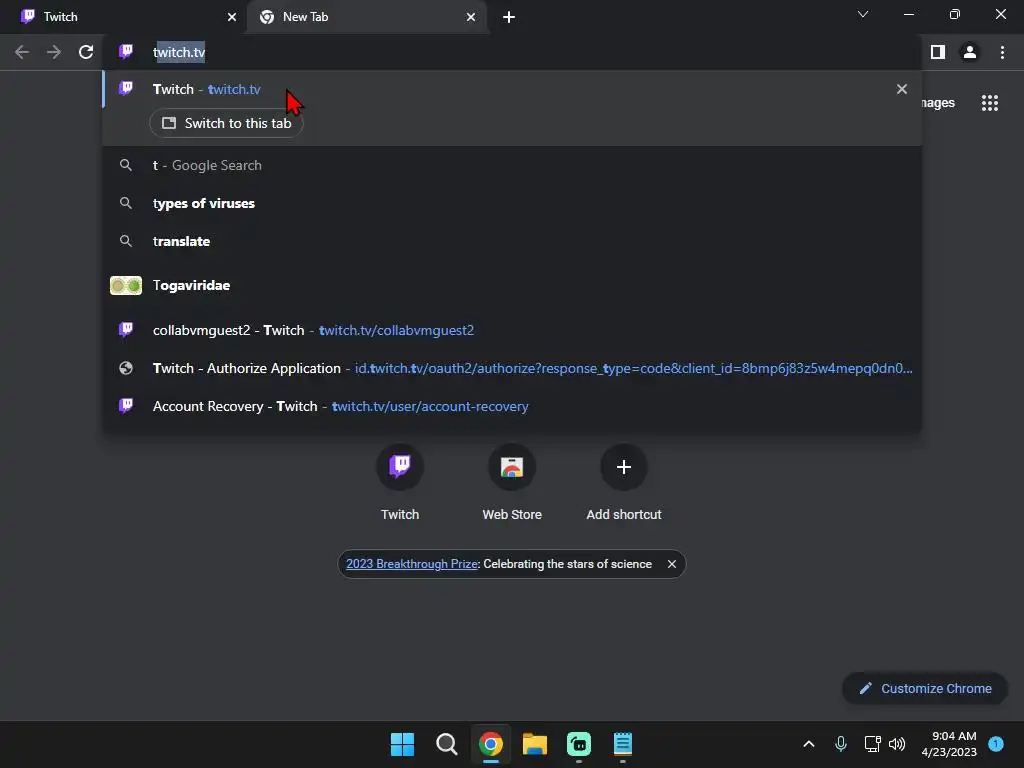
Task: Choose the 't - Google Search' suggestion
Action: [512, 165]
